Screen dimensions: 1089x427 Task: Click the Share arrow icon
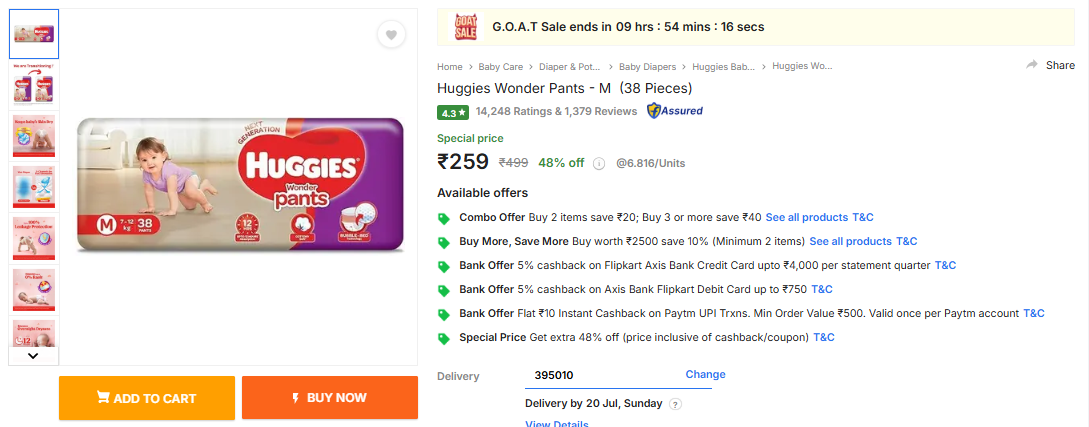pos(1032,65)
